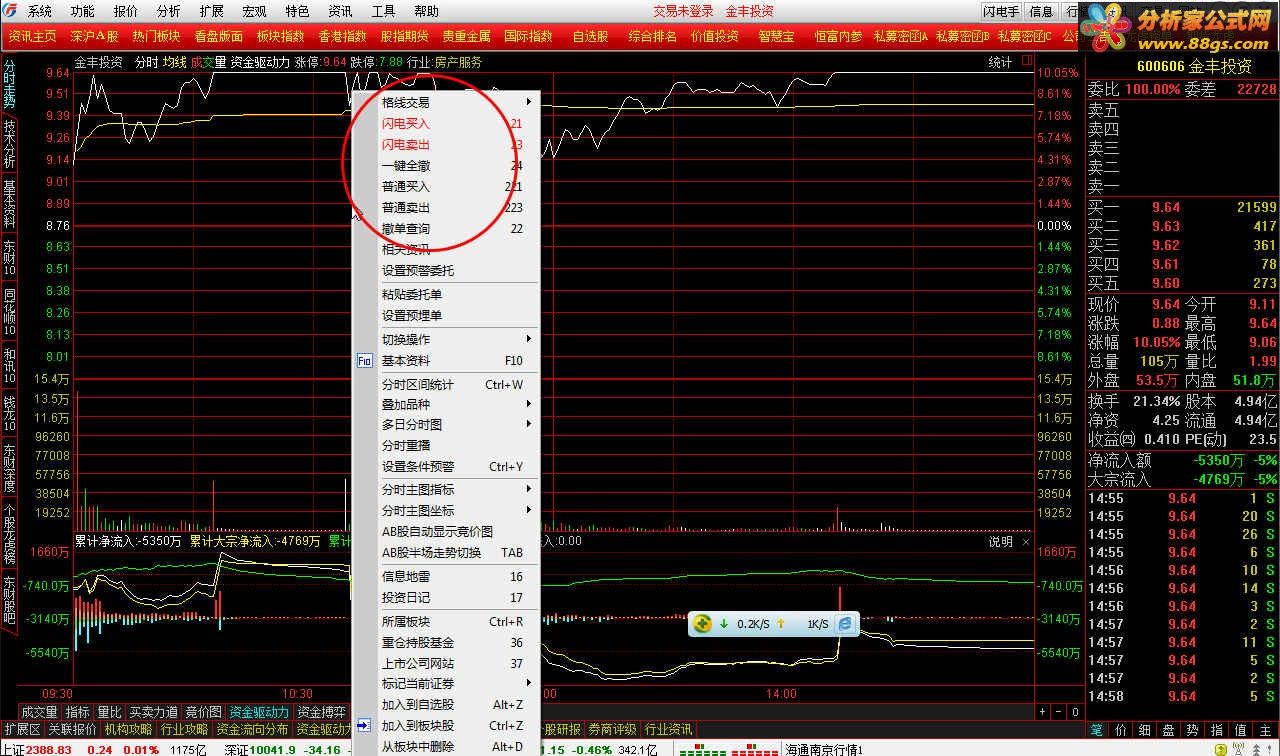Switch to the 成交量 indicator tab
Viewport: 1280px width, 756px height.
[x=39, y=712]
